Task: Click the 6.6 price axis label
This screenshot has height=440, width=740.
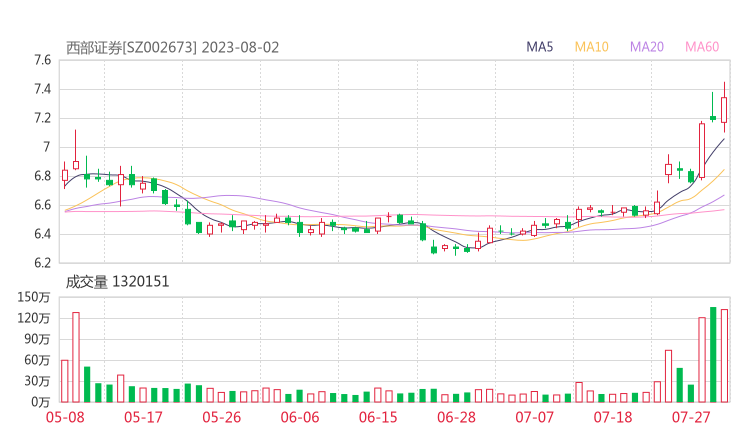Action: 42,205
